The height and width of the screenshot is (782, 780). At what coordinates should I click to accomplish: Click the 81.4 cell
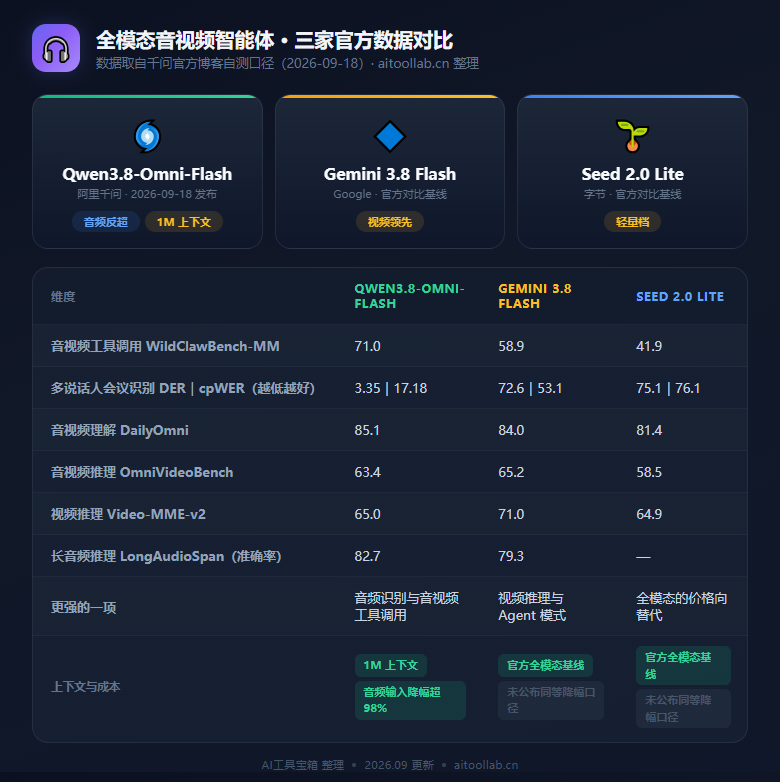(649, 430)
